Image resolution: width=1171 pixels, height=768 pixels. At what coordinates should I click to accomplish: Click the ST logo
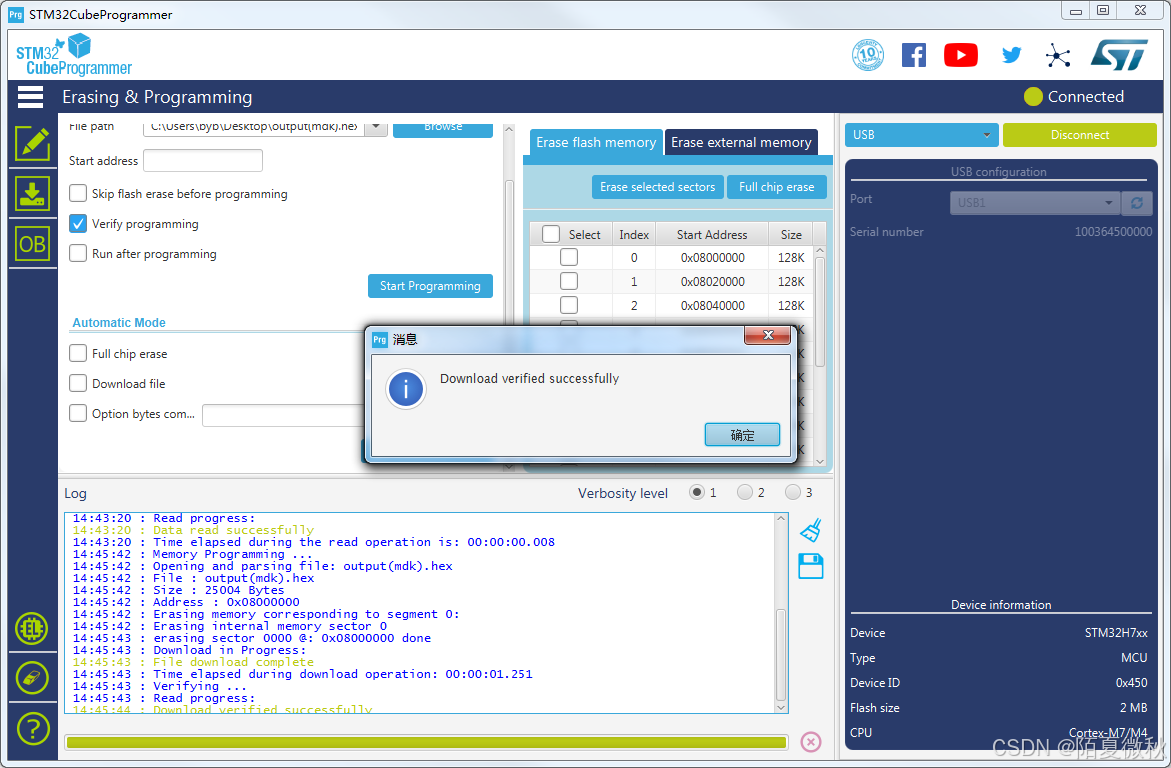click(1119, 55)
